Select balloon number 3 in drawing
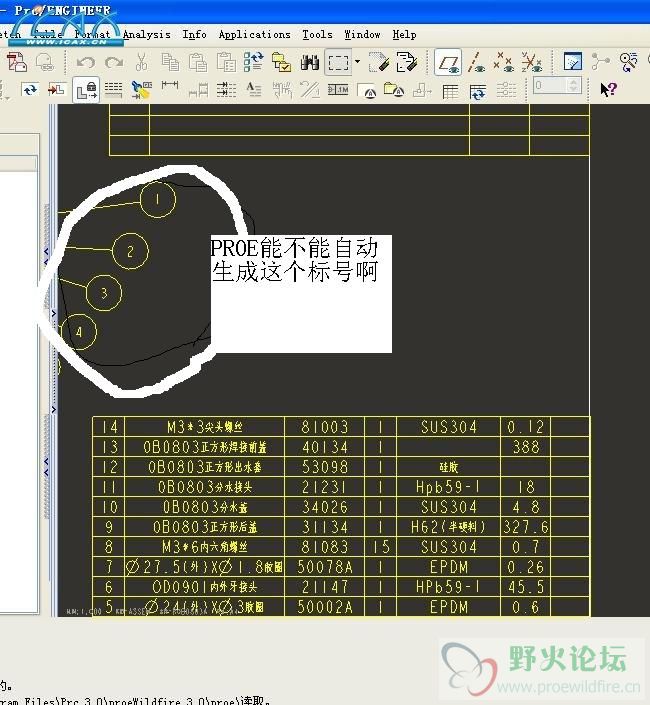650x705 pixels. pyautogui.click(x=104, y=293)
